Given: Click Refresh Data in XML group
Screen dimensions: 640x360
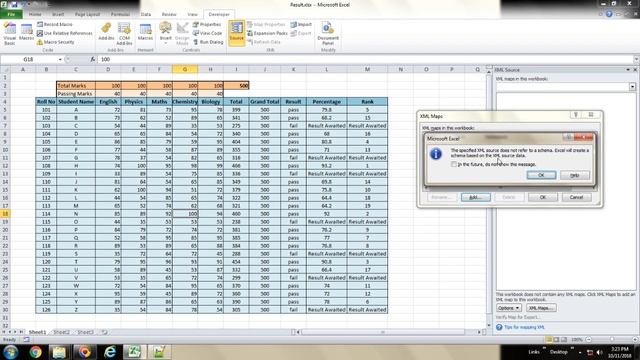Looking at the screenshot, I should tap(264, 42).
